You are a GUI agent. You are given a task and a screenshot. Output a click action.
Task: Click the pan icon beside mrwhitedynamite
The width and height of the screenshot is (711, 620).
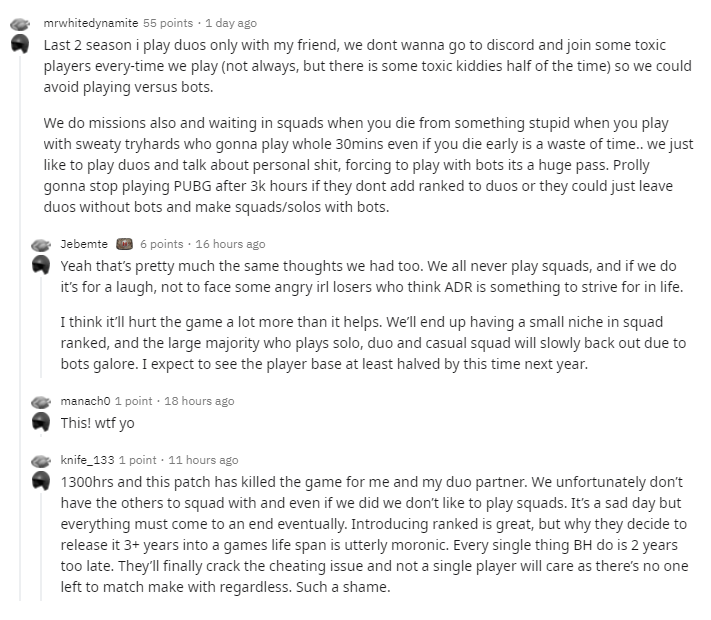[x=19, y=23]
